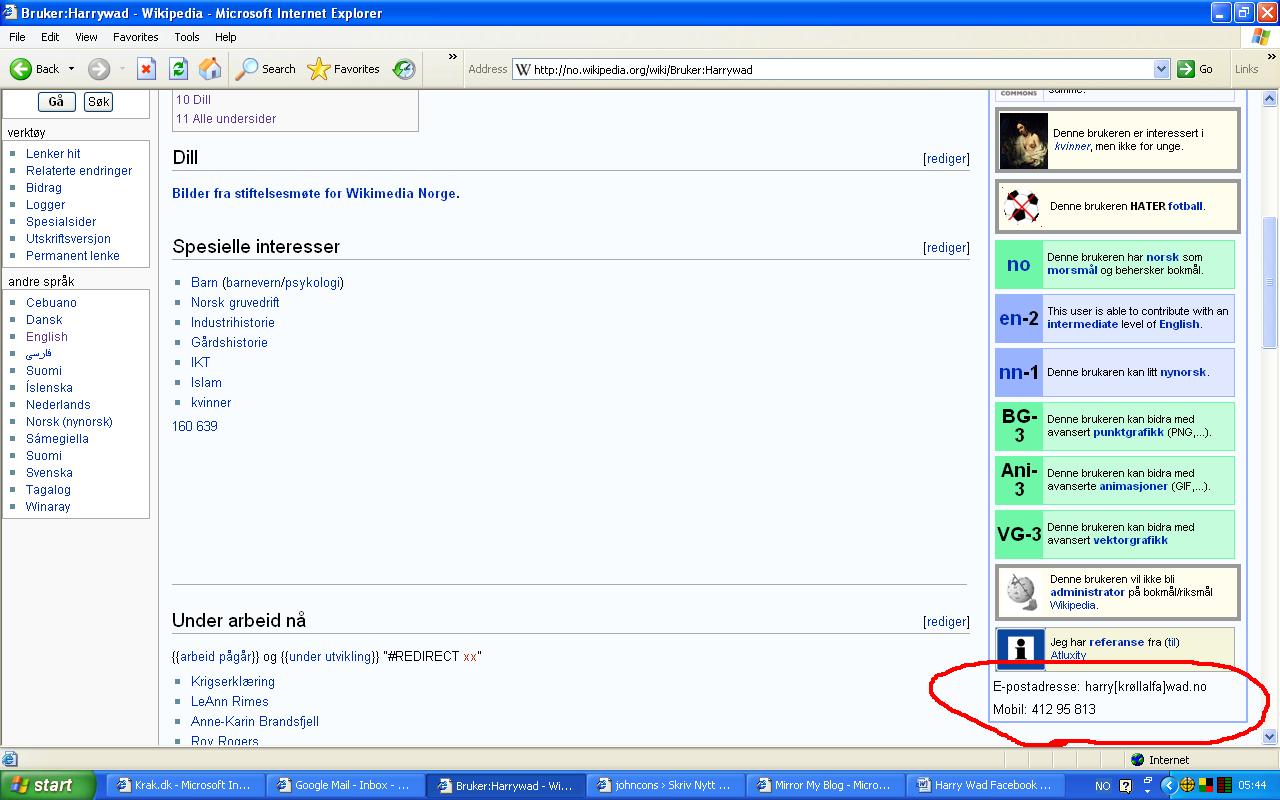Click the Forward navigation arrow icon

point(99,69)
